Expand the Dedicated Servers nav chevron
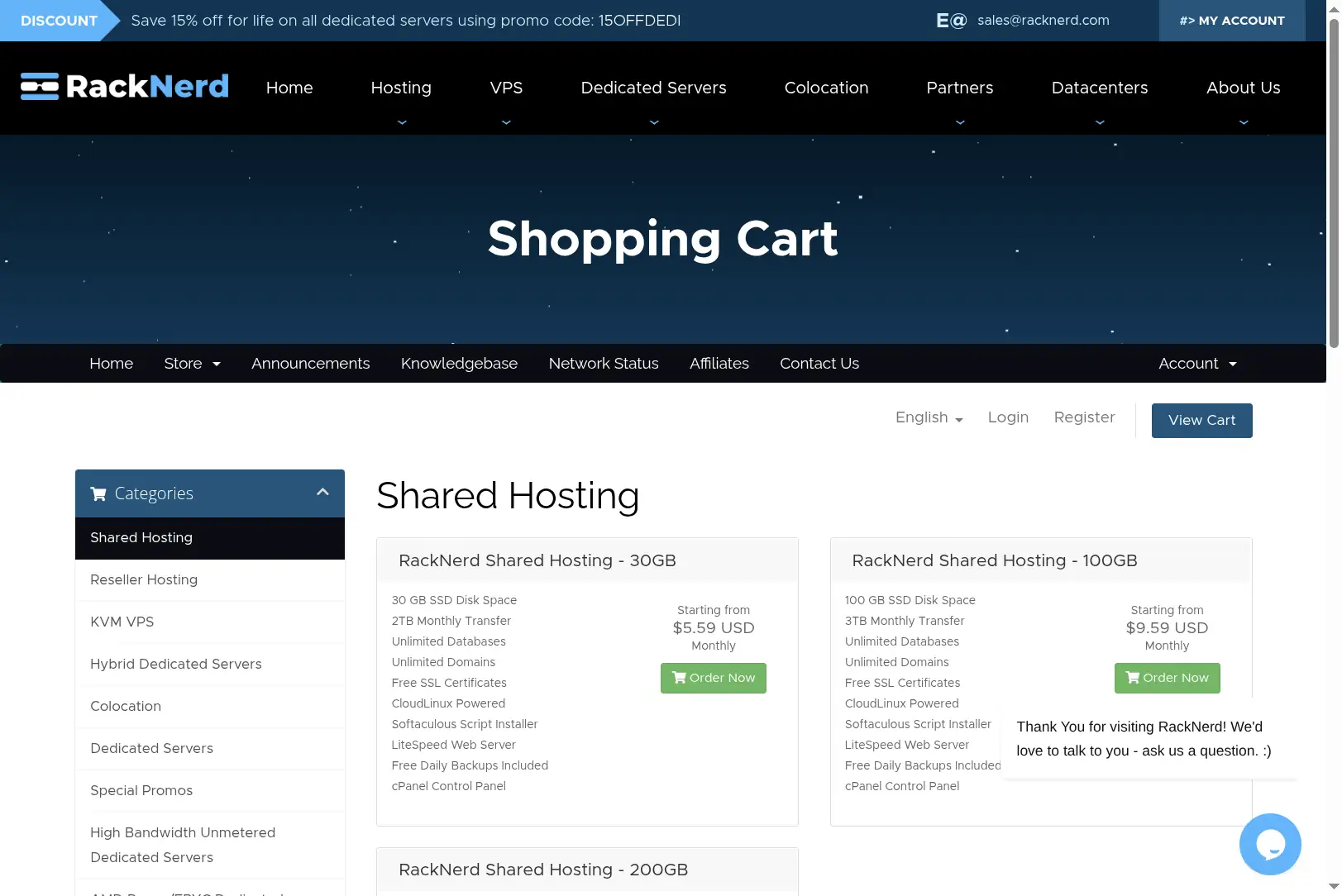This screenshot has height=896, width=1342. click(654, 122)
